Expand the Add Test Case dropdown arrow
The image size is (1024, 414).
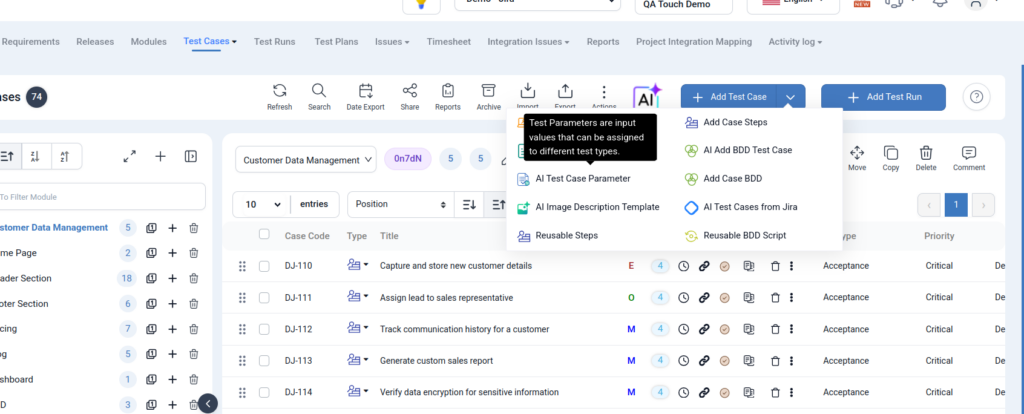(x=790, y=97)
